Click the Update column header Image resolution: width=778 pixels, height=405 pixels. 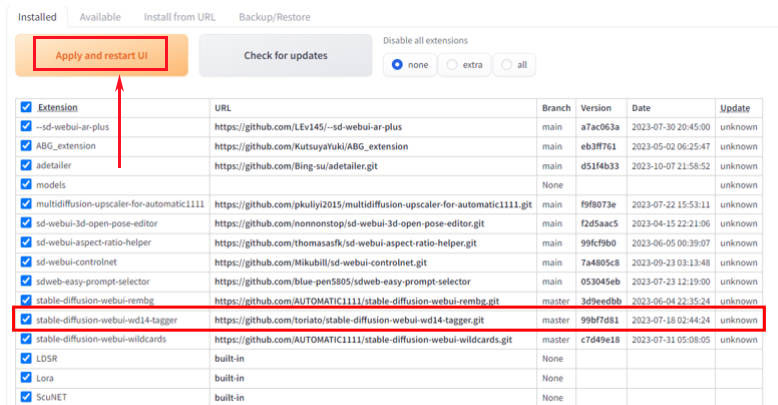[734, 107]
